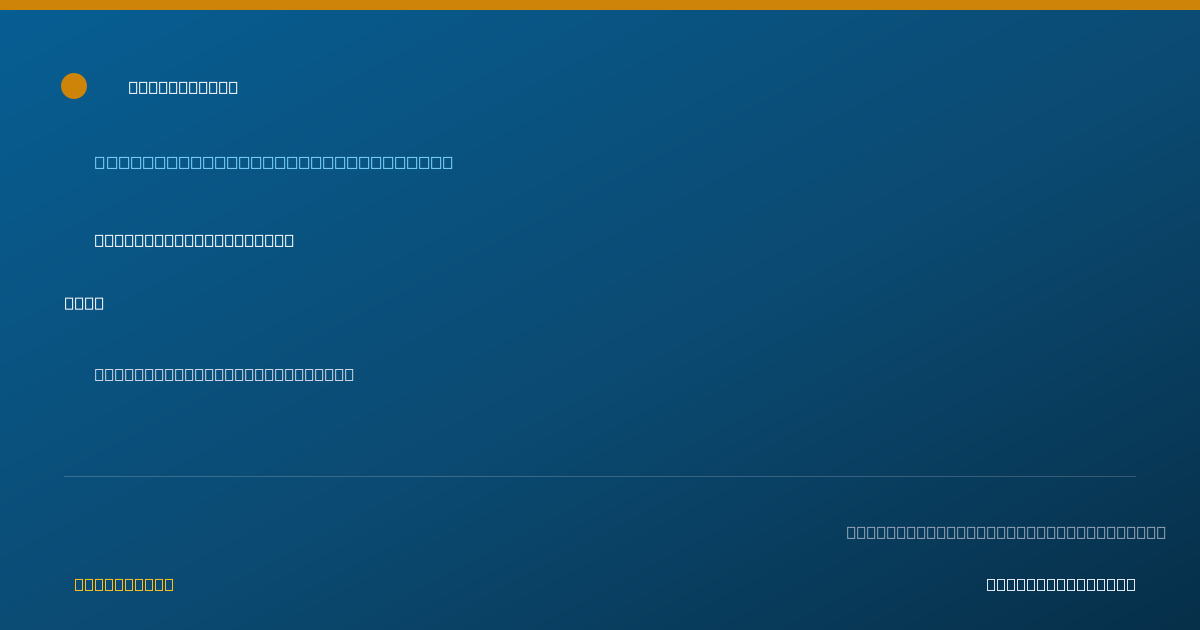Open the light-blue headline text line
The image size is (1200, 630).
click(x=274, y=162)
